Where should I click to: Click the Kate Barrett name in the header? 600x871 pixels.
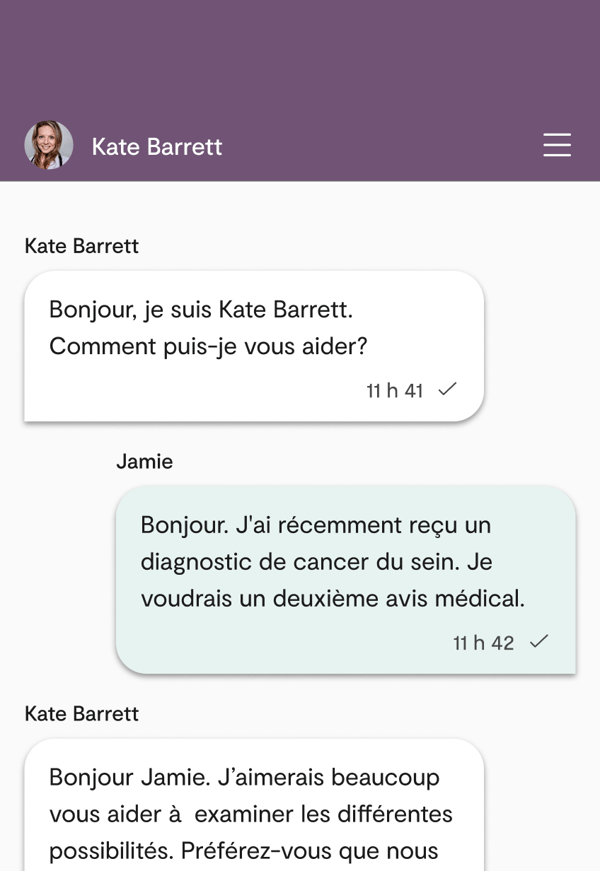click(157, 147)
